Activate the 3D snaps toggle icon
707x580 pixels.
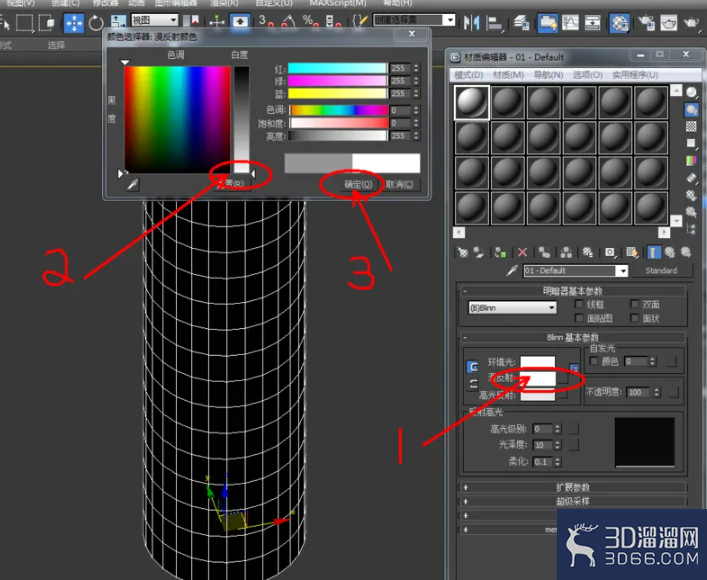click(x=266, y=21)
